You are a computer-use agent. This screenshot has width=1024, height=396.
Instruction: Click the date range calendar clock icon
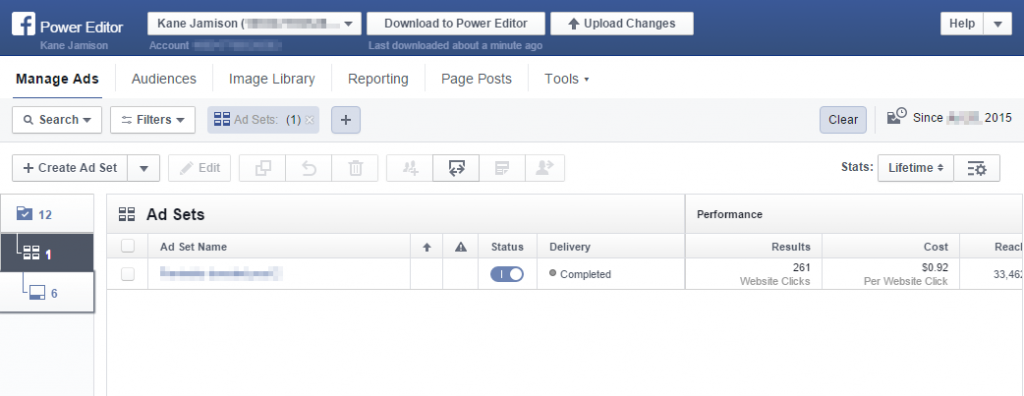pyautogui.click(x=897, y=116)
